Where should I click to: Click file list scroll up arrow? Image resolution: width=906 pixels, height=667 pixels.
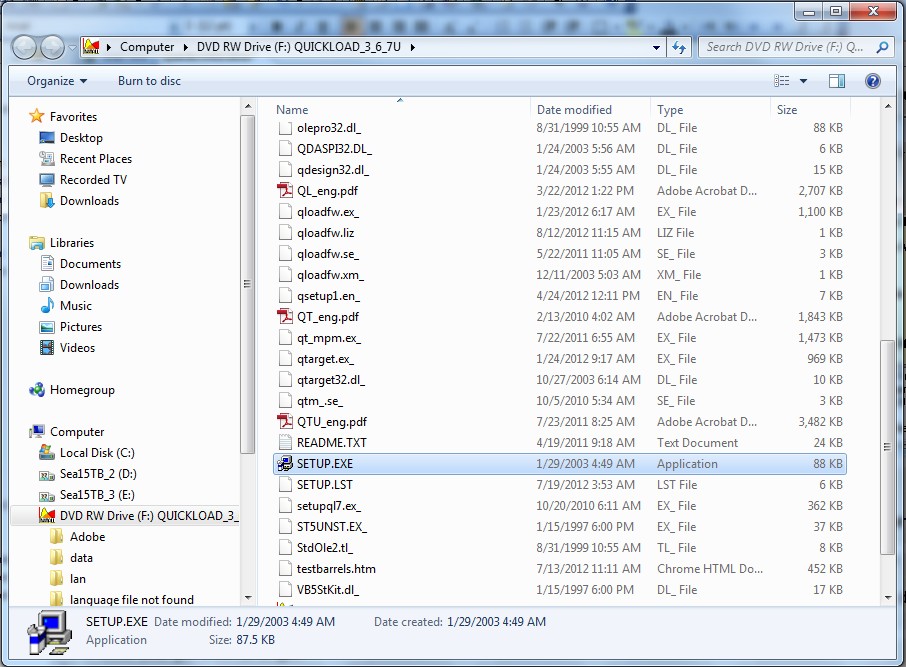click(888, 106)
